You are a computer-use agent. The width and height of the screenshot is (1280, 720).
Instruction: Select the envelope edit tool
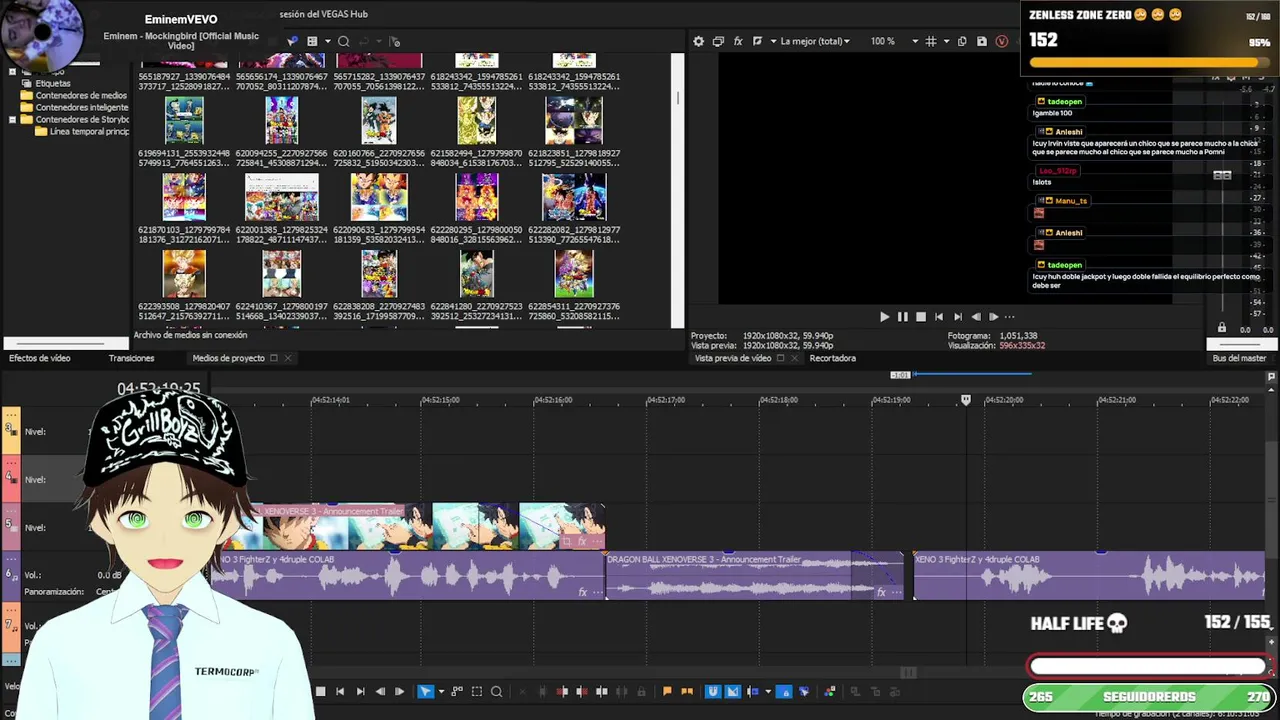click(x=457, y=691)
